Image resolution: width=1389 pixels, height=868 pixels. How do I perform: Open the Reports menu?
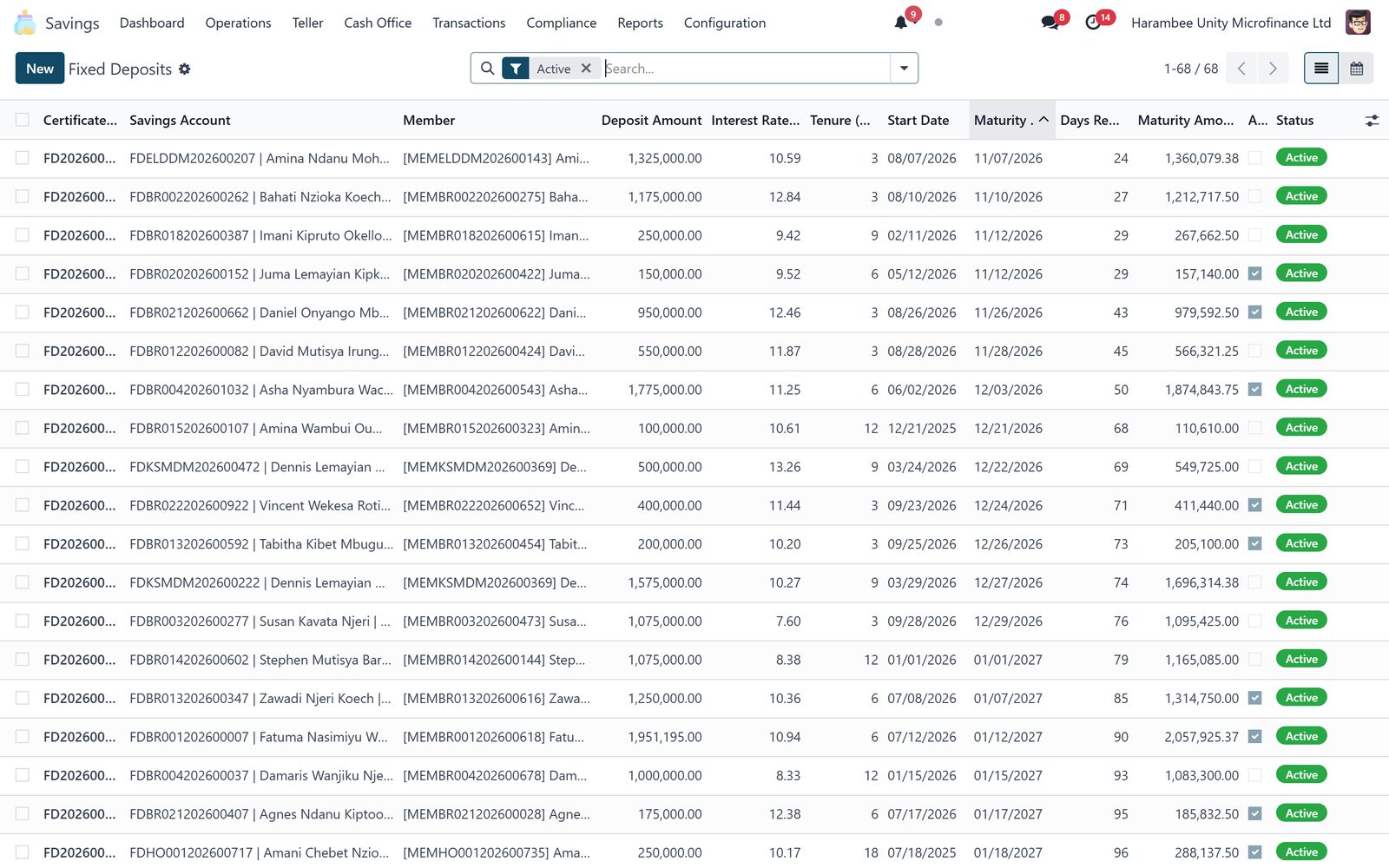pos(640,23)
